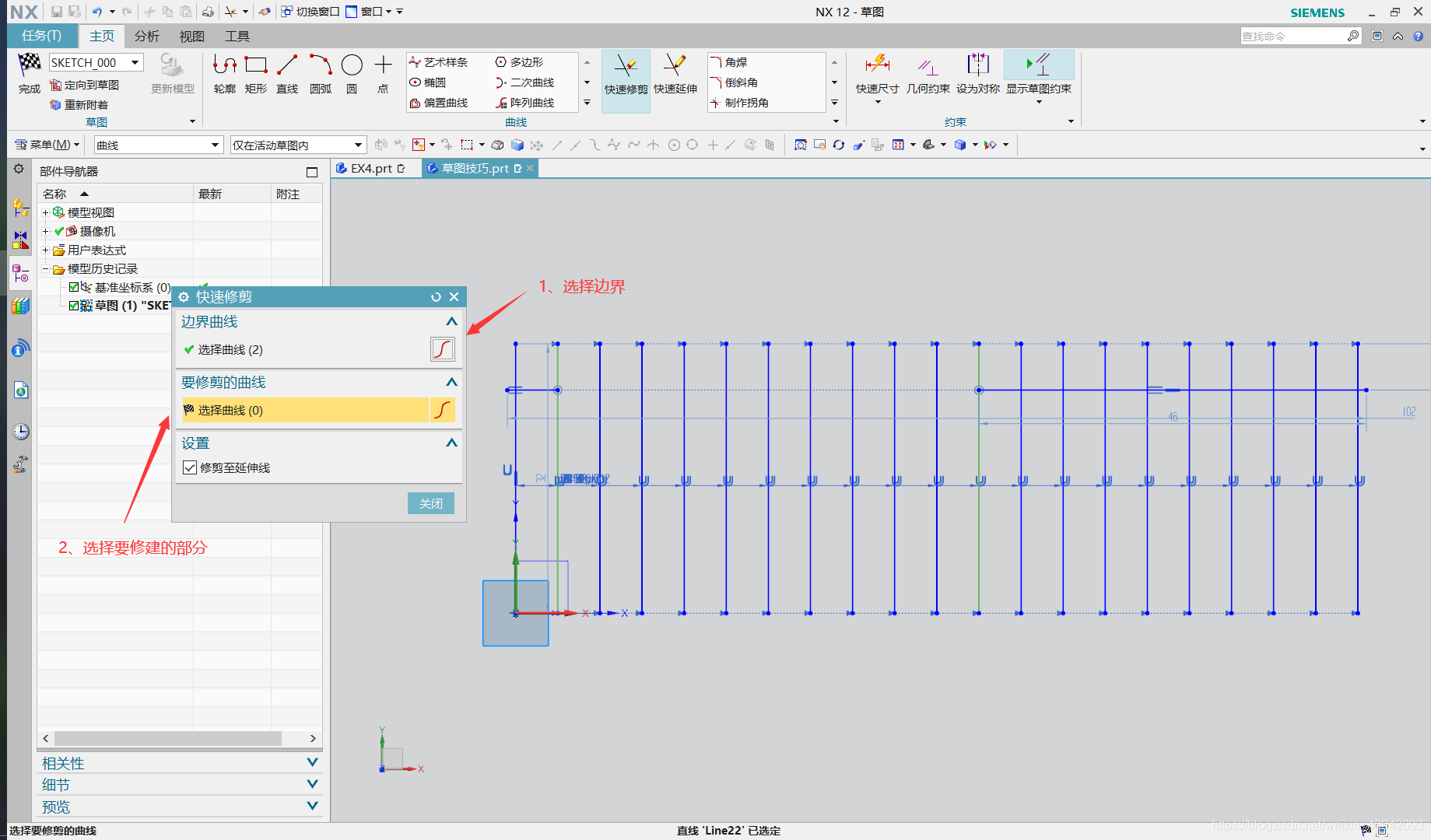Screen dimensions: 1431x840
Task: Switch to the EX4.prt document tab
Action: [370, 168]
